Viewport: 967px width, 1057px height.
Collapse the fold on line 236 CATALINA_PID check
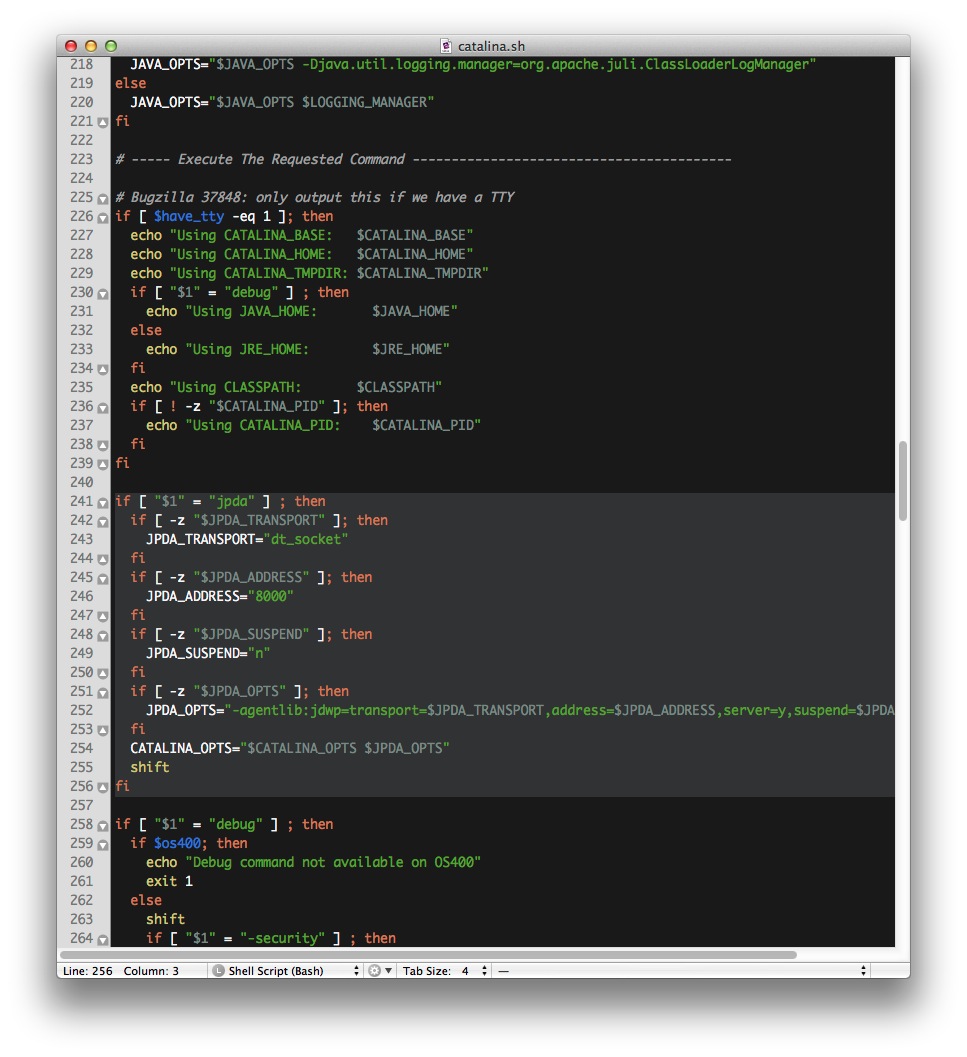[x=102, y=408]
